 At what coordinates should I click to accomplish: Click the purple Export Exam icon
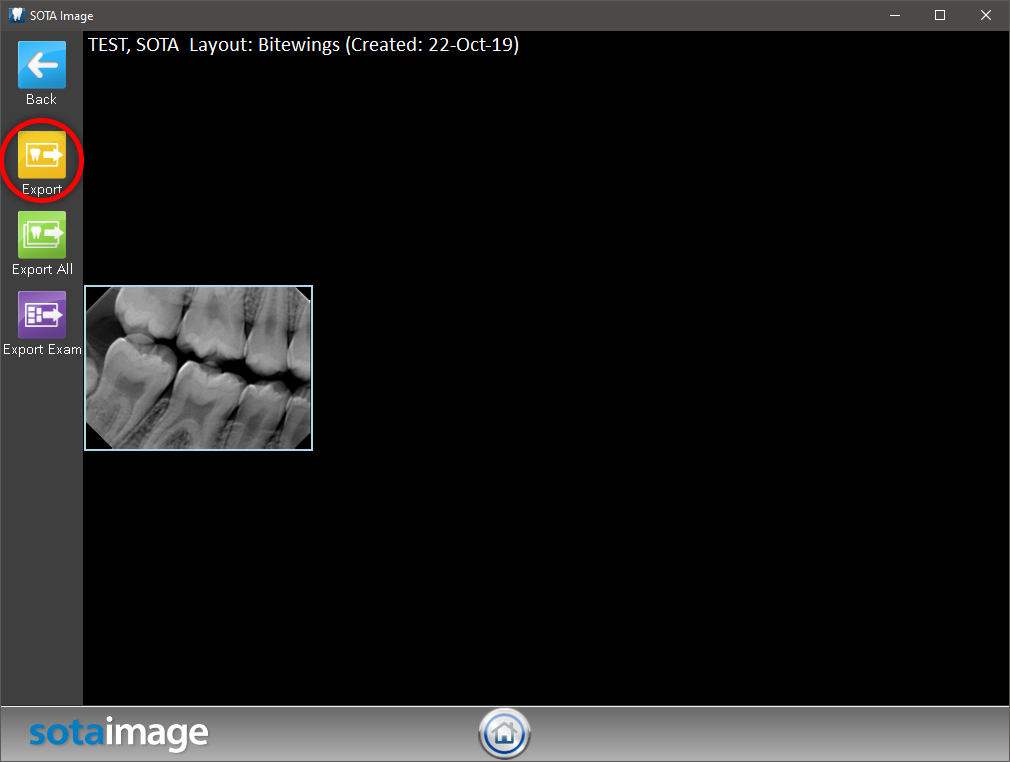41,315
